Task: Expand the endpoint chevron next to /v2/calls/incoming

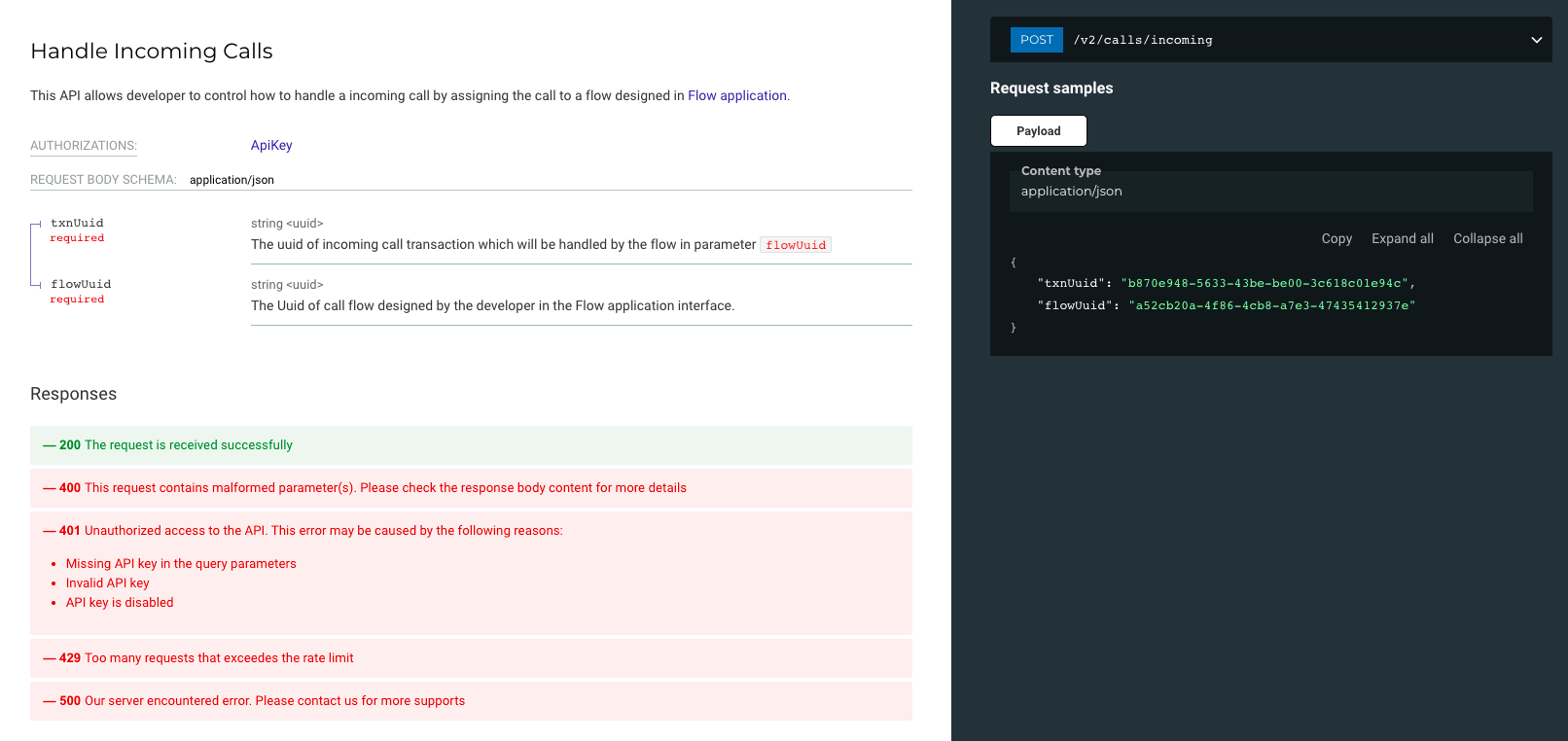Action: (1536, 40)
